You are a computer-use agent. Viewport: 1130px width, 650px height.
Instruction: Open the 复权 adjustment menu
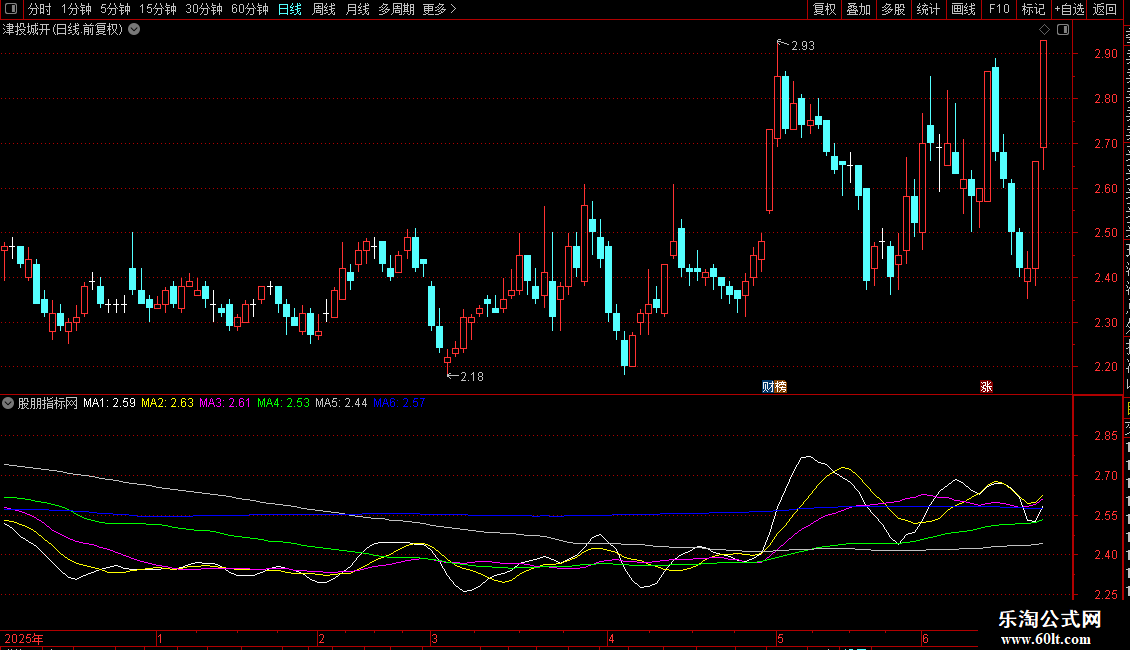point(824,9)
